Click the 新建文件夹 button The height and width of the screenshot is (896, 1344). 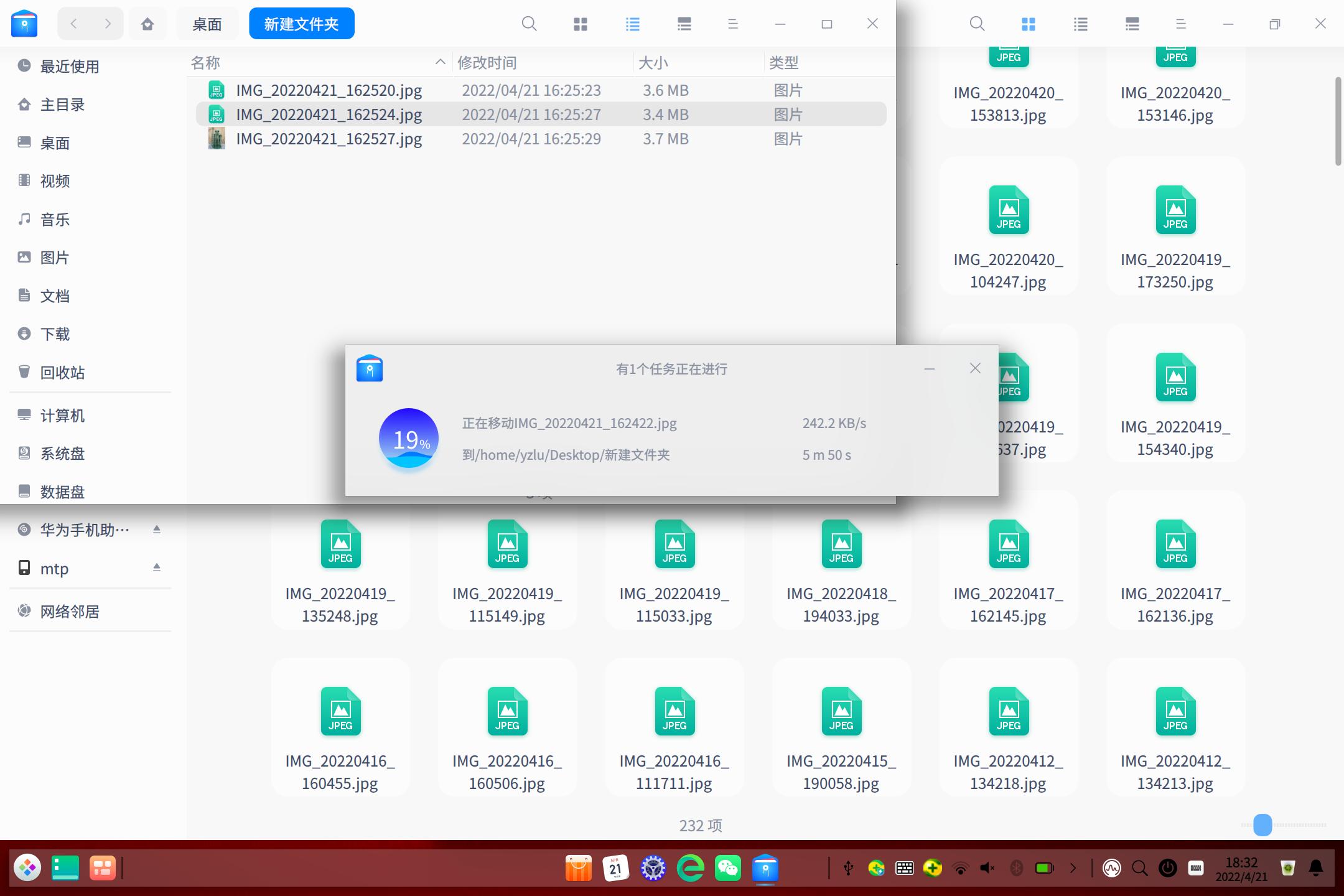(301, 23)
